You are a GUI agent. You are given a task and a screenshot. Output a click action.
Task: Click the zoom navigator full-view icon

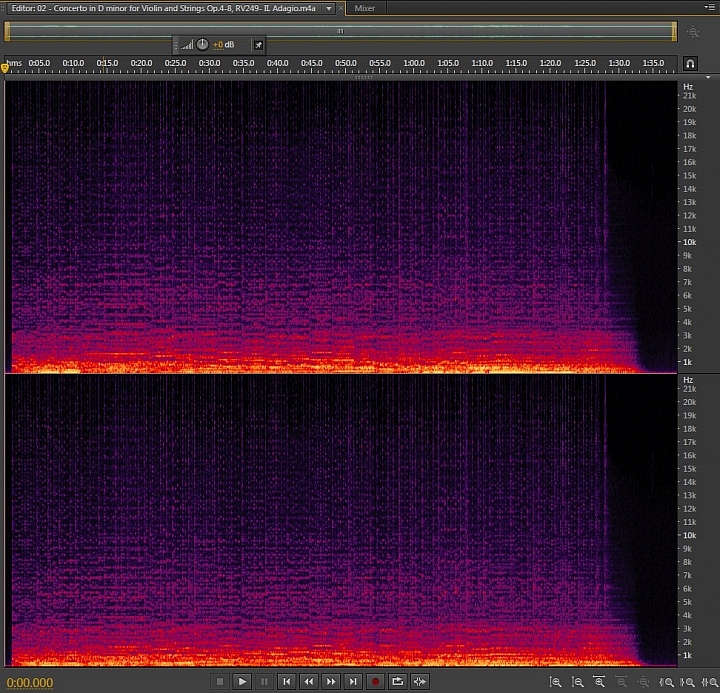pos(692,32)
